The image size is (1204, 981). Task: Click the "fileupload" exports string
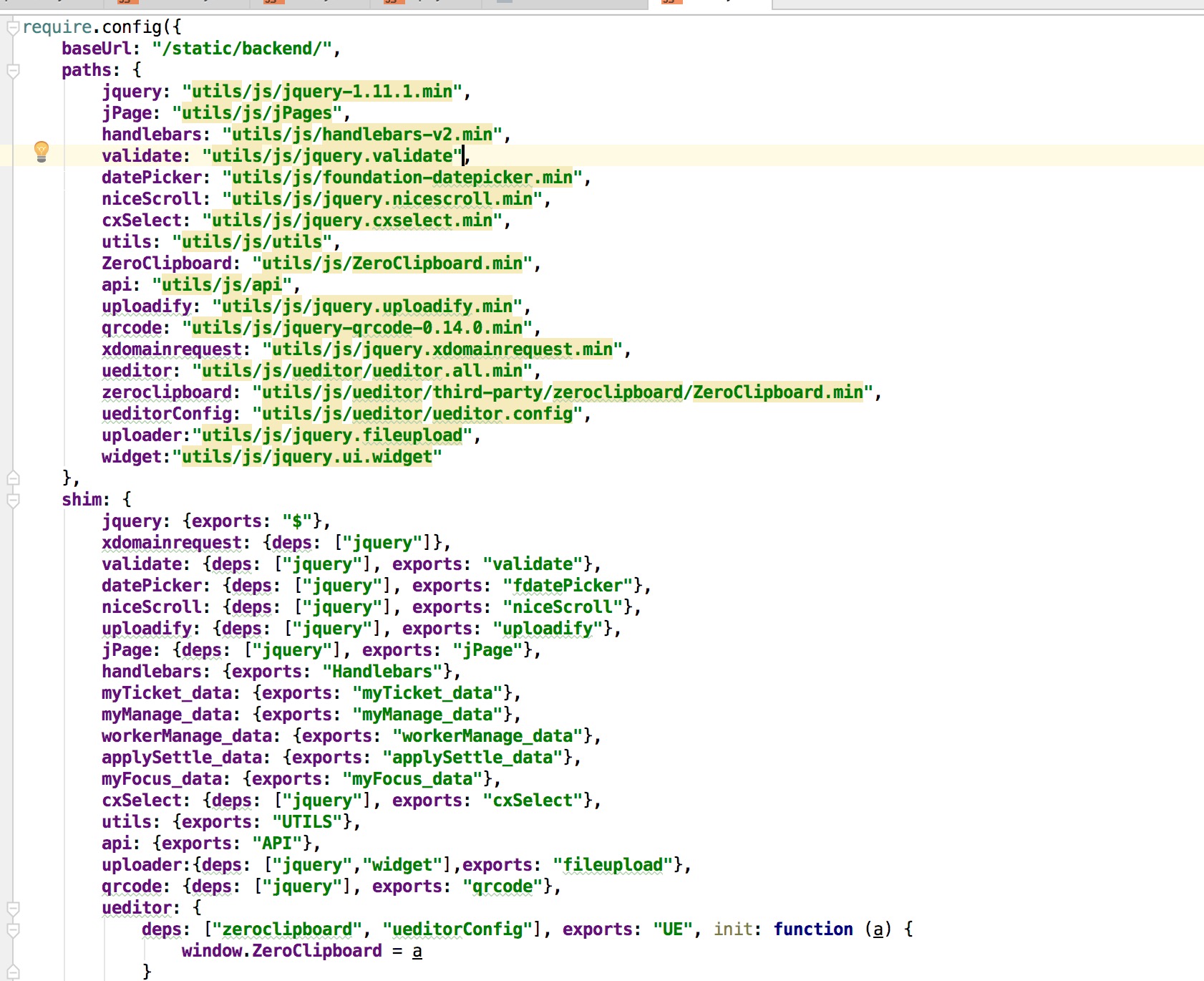(613, 865)
